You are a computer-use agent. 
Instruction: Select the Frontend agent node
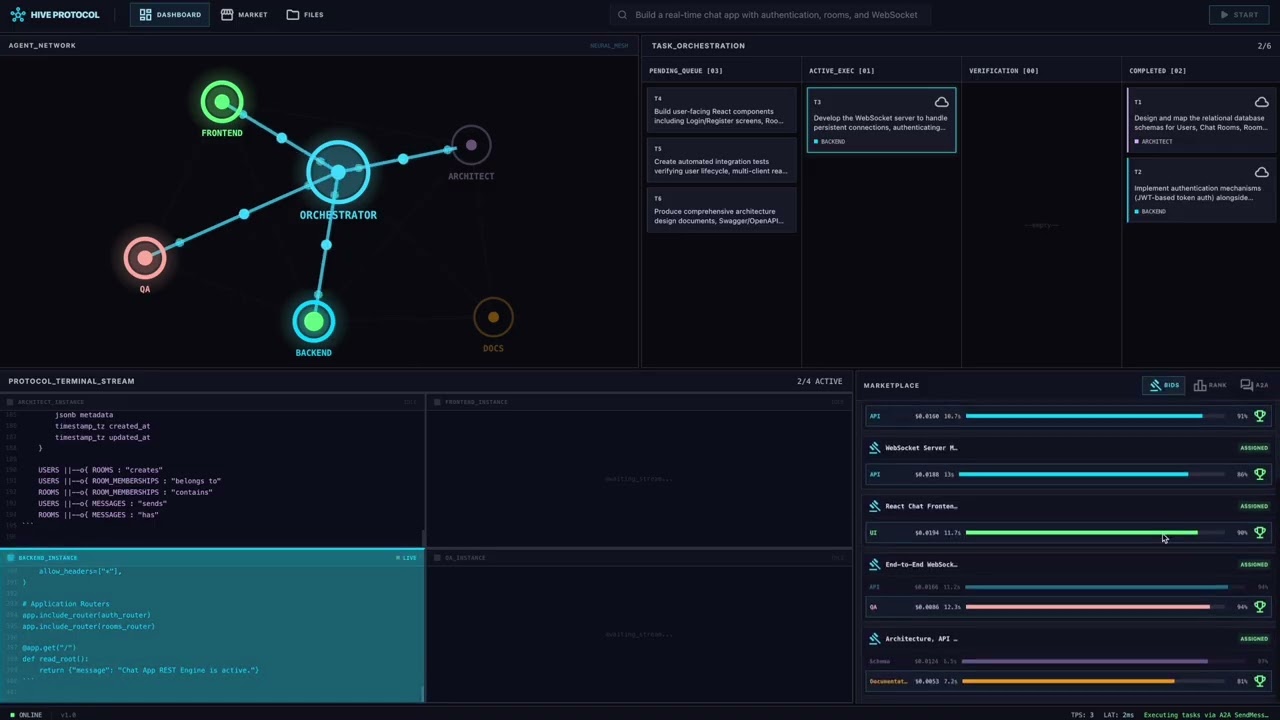pos(222,102)
